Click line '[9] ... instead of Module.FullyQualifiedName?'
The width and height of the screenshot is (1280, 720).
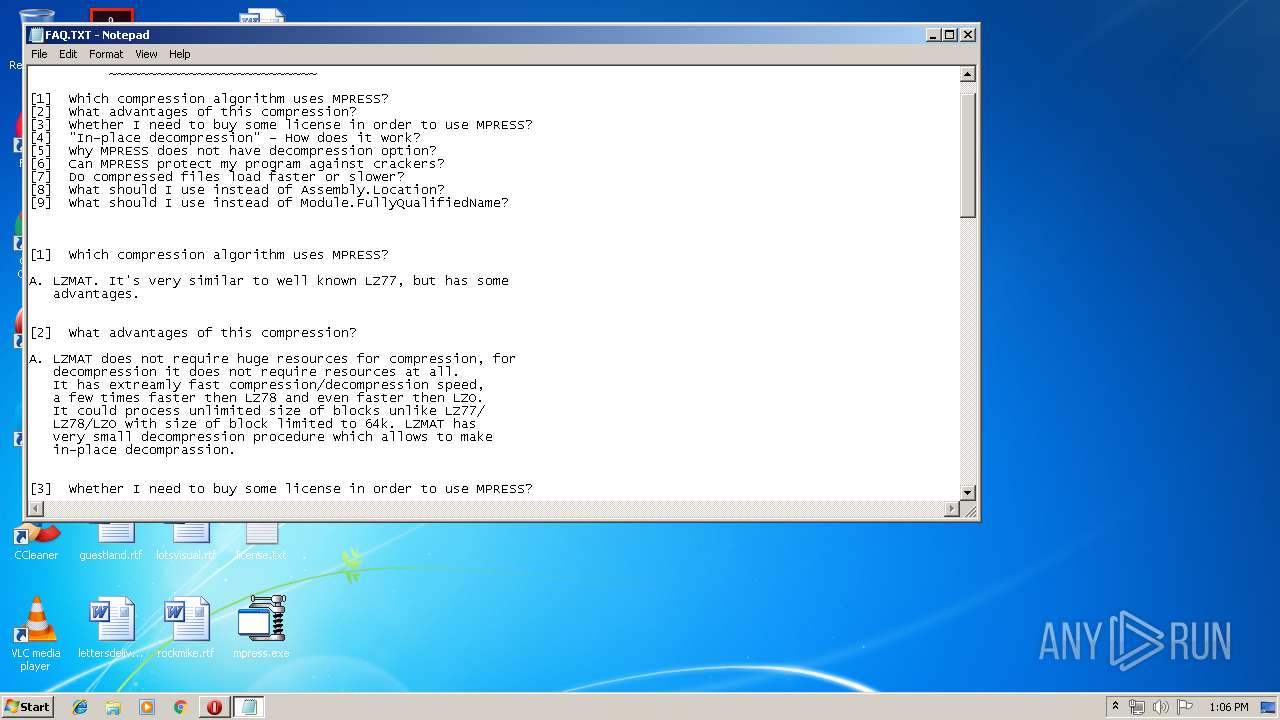tap(269, 203)
